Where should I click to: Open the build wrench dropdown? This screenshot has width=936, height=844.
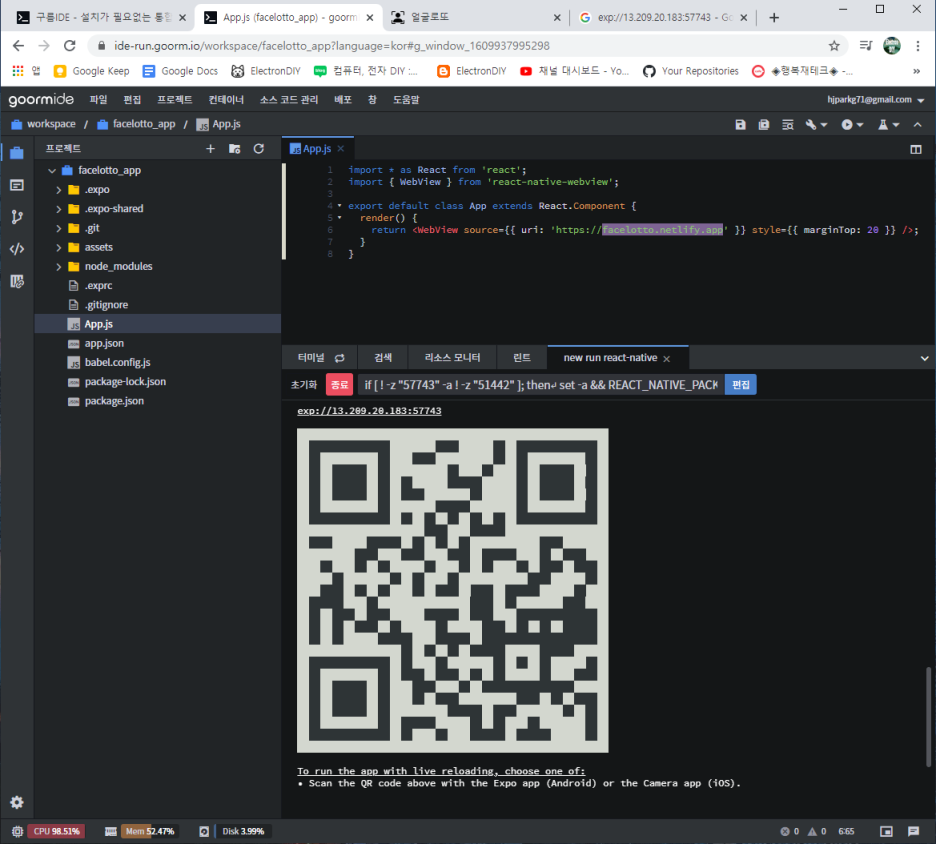tap(816, 124)
